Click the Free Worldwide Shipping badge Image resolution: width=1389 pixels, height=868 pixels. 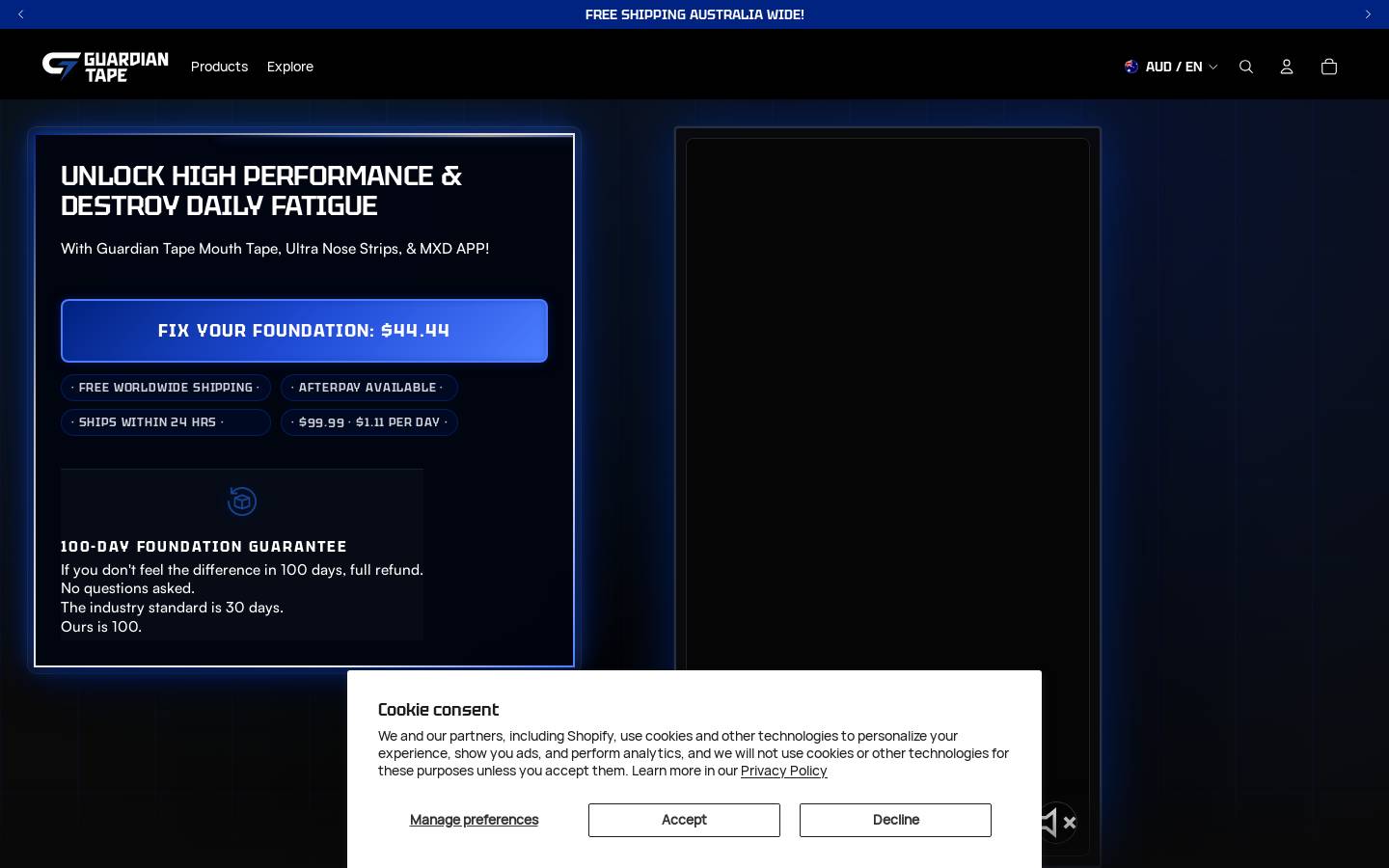(166, 388)
